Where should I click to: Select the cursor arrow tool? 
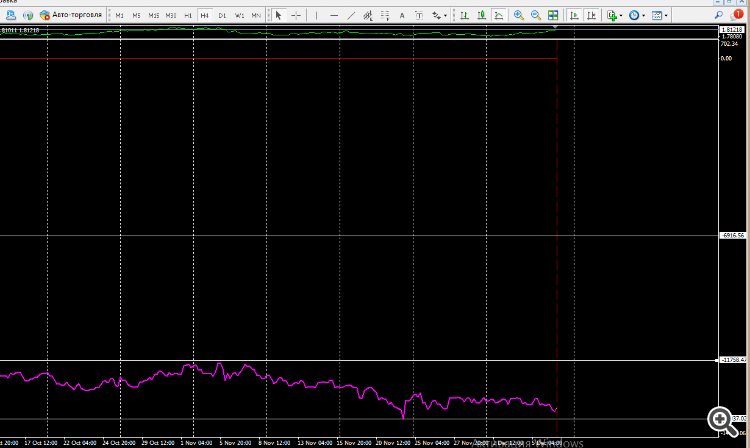click(279, 16)
